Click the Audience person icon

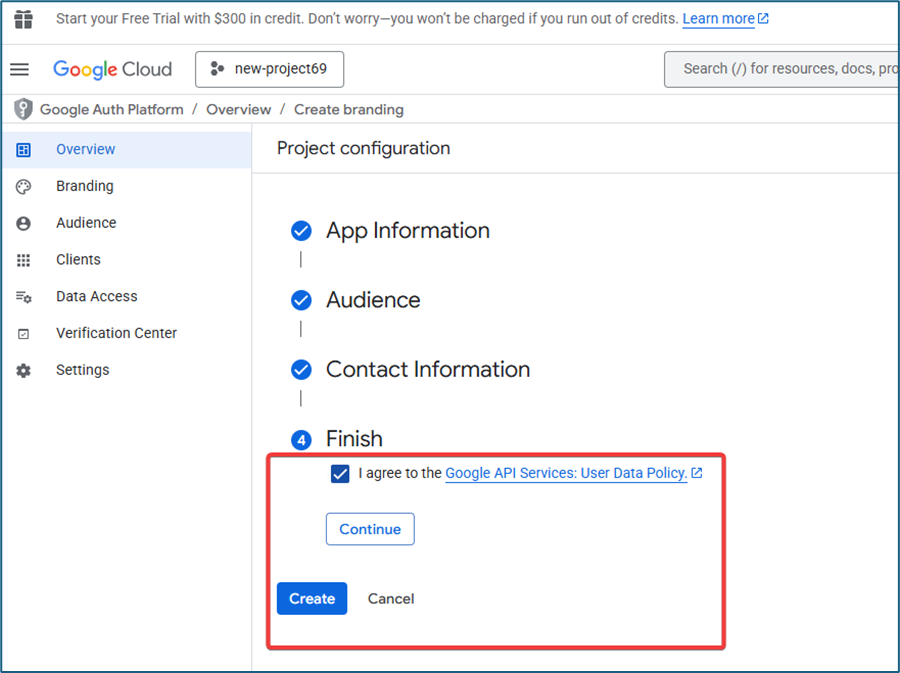coord(24,223)
